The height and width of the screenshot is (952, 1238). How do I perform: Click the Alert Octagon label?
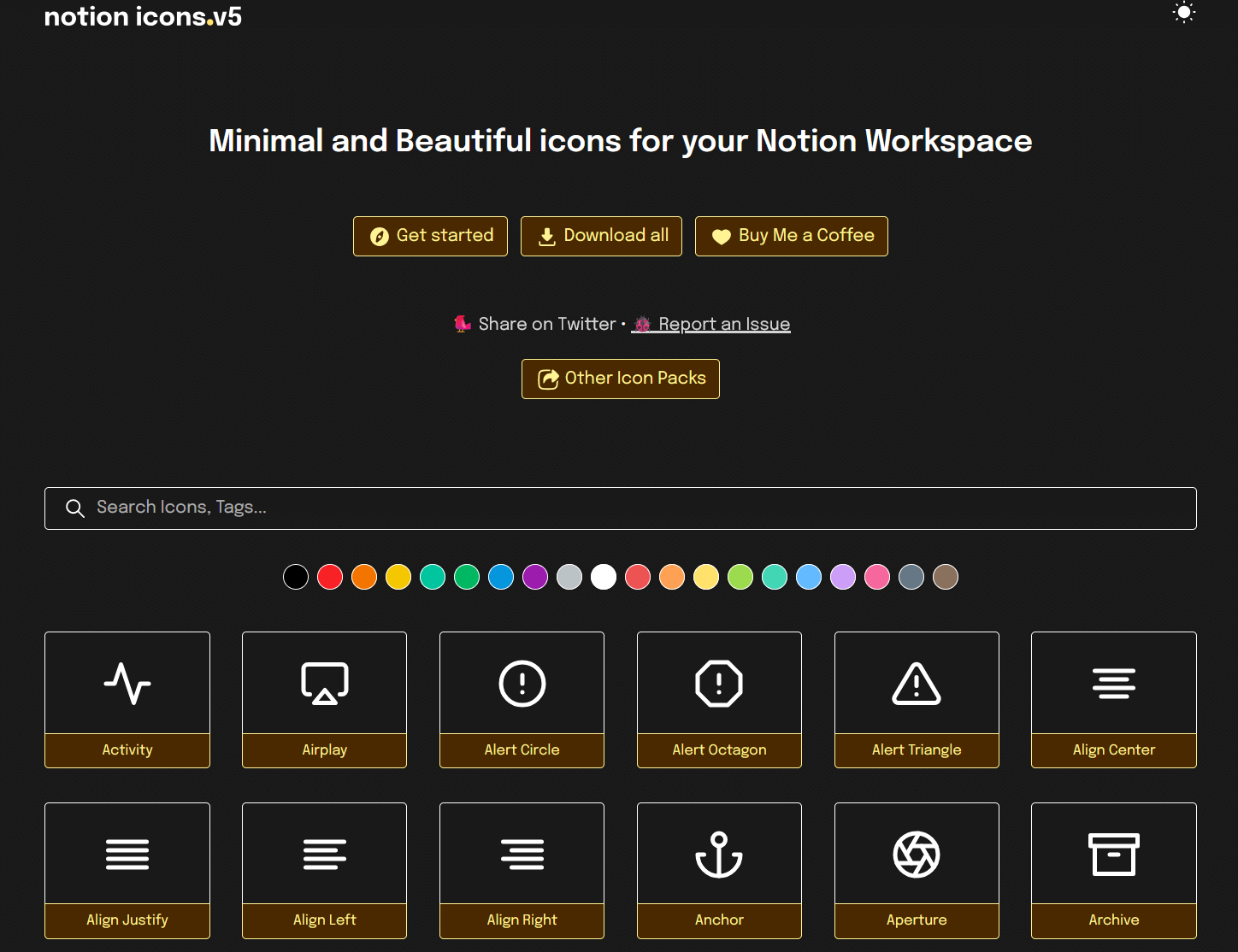[x=719, y=750]
